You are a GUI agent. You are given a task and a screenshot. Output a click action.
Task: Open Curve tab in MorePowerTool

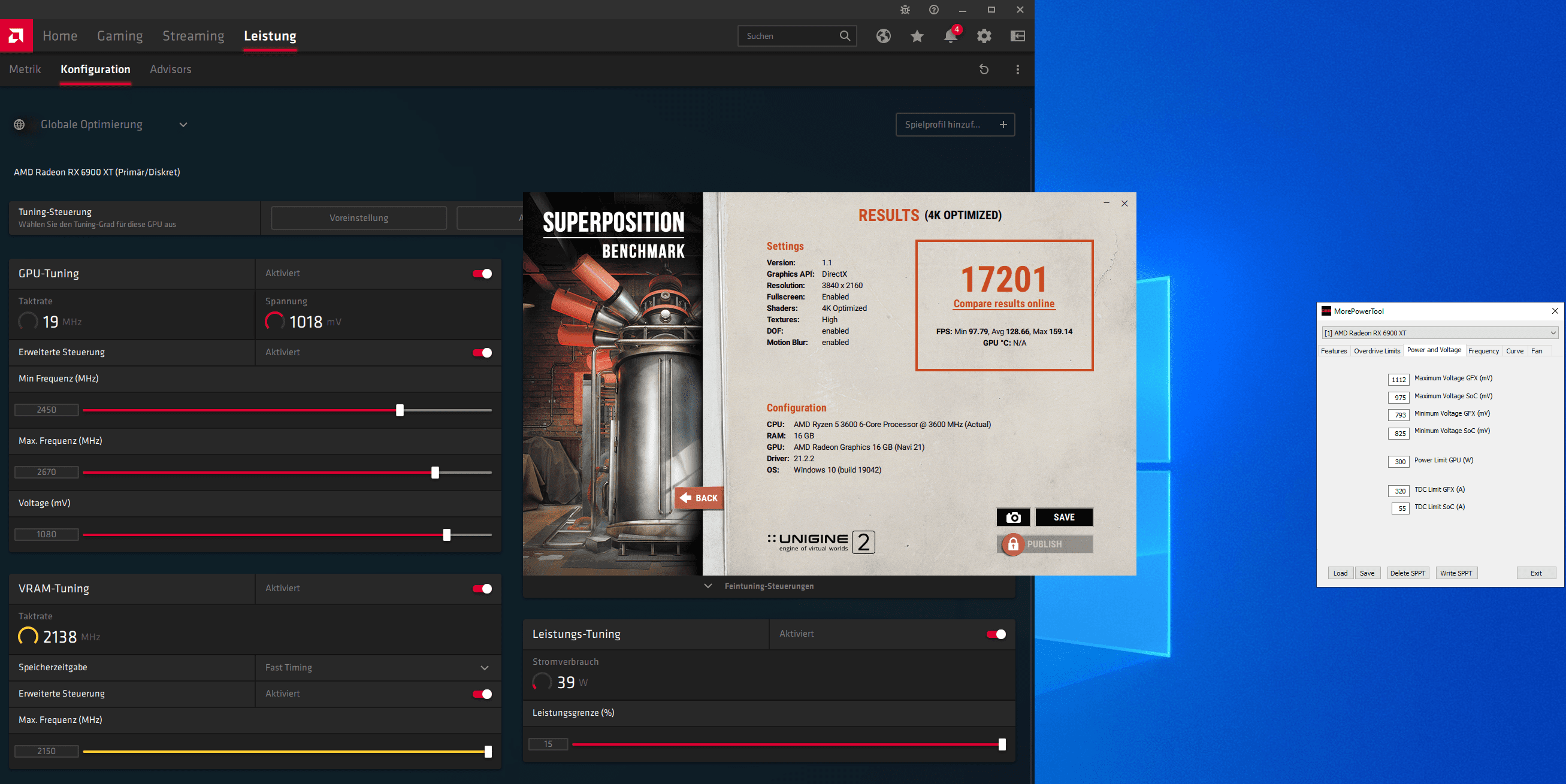pyautogui.click(x=1514, y=350)
